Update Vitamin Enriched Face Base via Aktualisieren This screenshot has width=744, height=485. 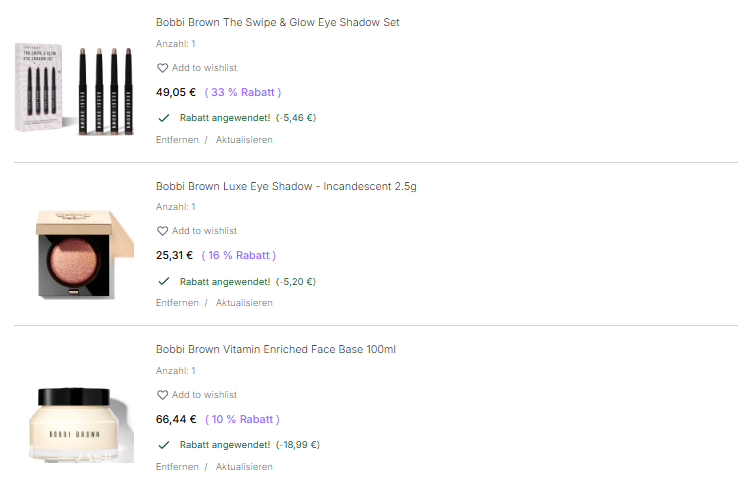[x=244, y=467]
